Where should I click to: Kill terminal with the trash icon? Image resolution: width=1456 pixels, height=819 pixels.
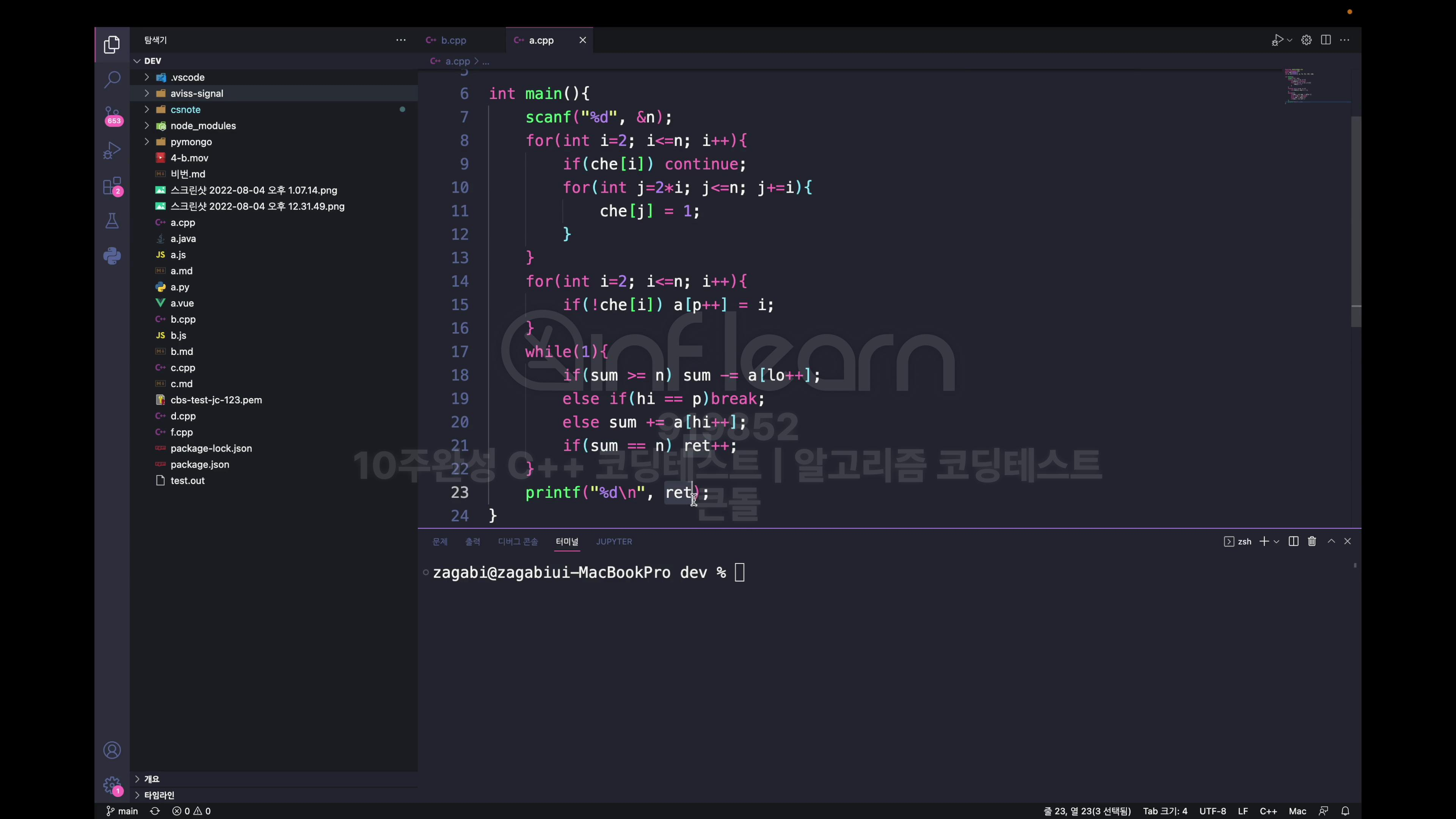click(x=1312, y=541)
